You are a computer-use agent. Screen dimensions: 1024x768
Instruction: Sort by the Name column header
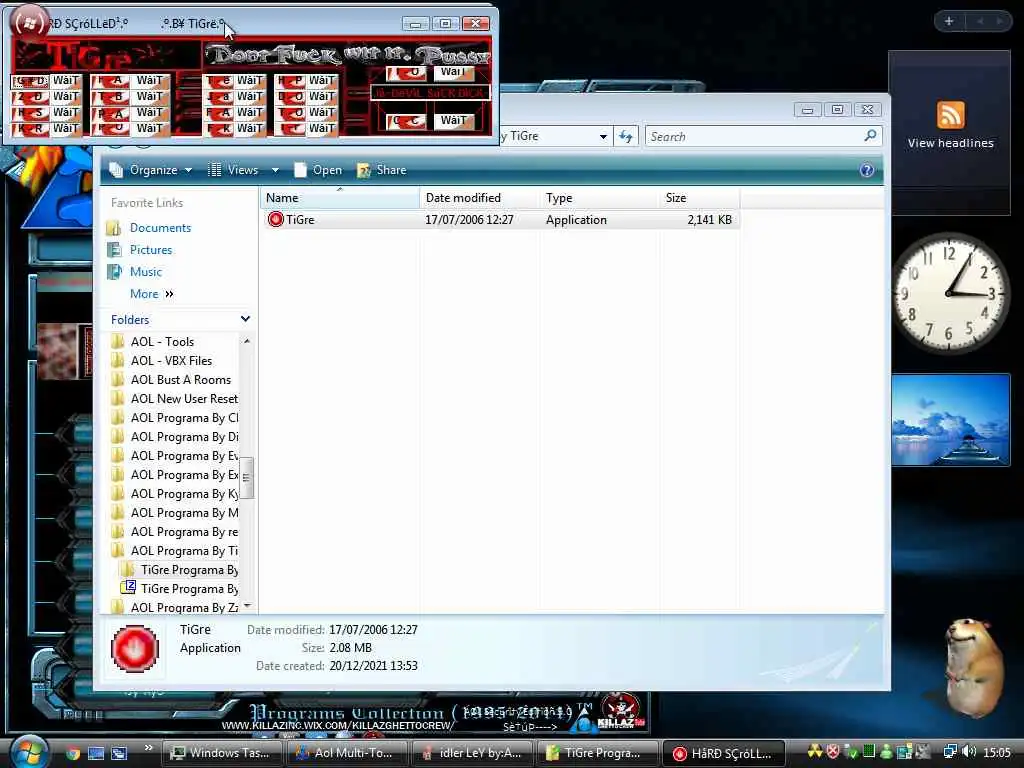(x=340, y=198)
